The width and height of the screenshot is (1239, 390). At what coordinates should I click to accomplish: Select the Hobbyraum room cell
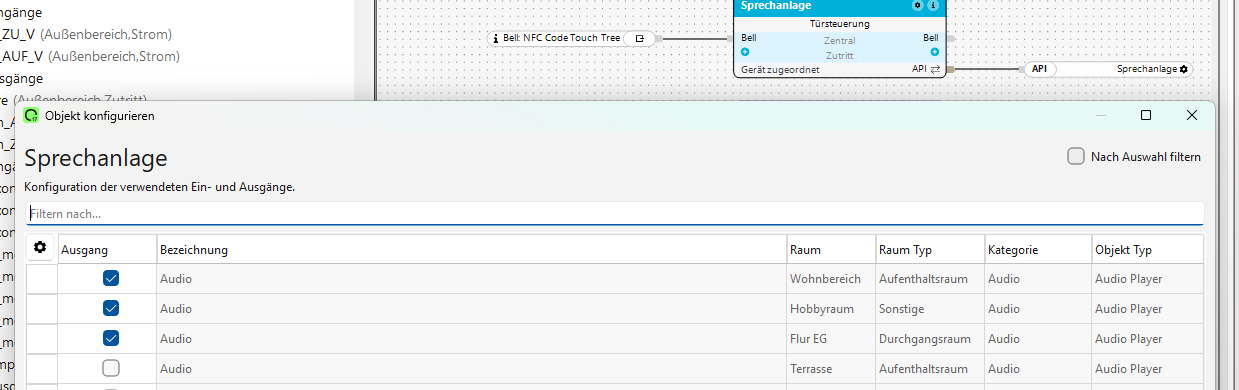(831, 309)
